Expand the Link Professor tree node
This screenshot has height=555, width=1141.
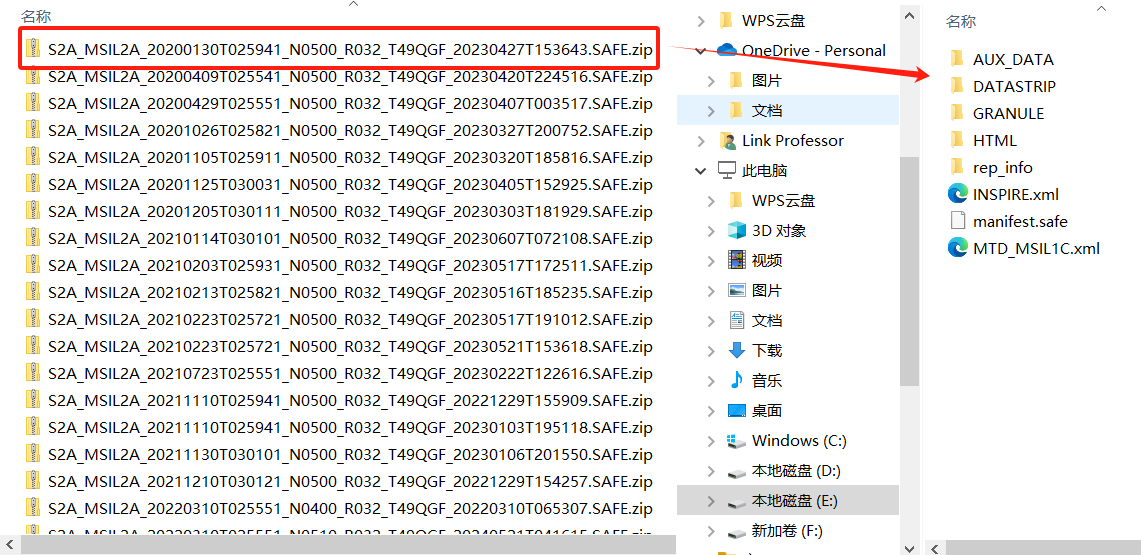coord(701,141)
